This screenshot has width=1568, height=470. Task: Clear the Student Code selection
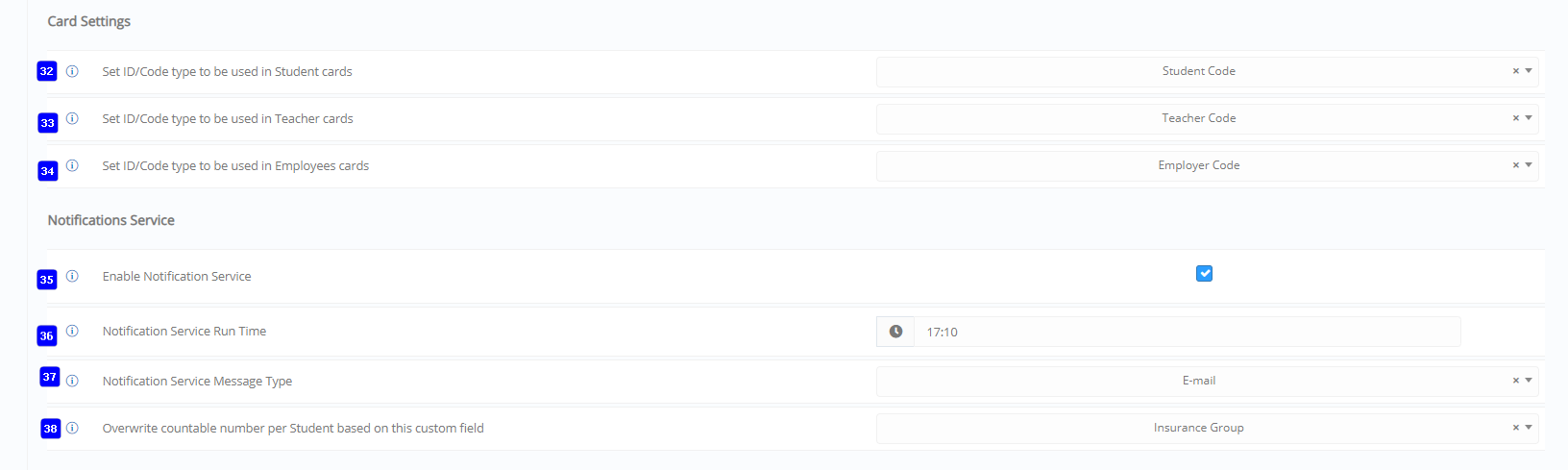click(x=1516, y=71)
